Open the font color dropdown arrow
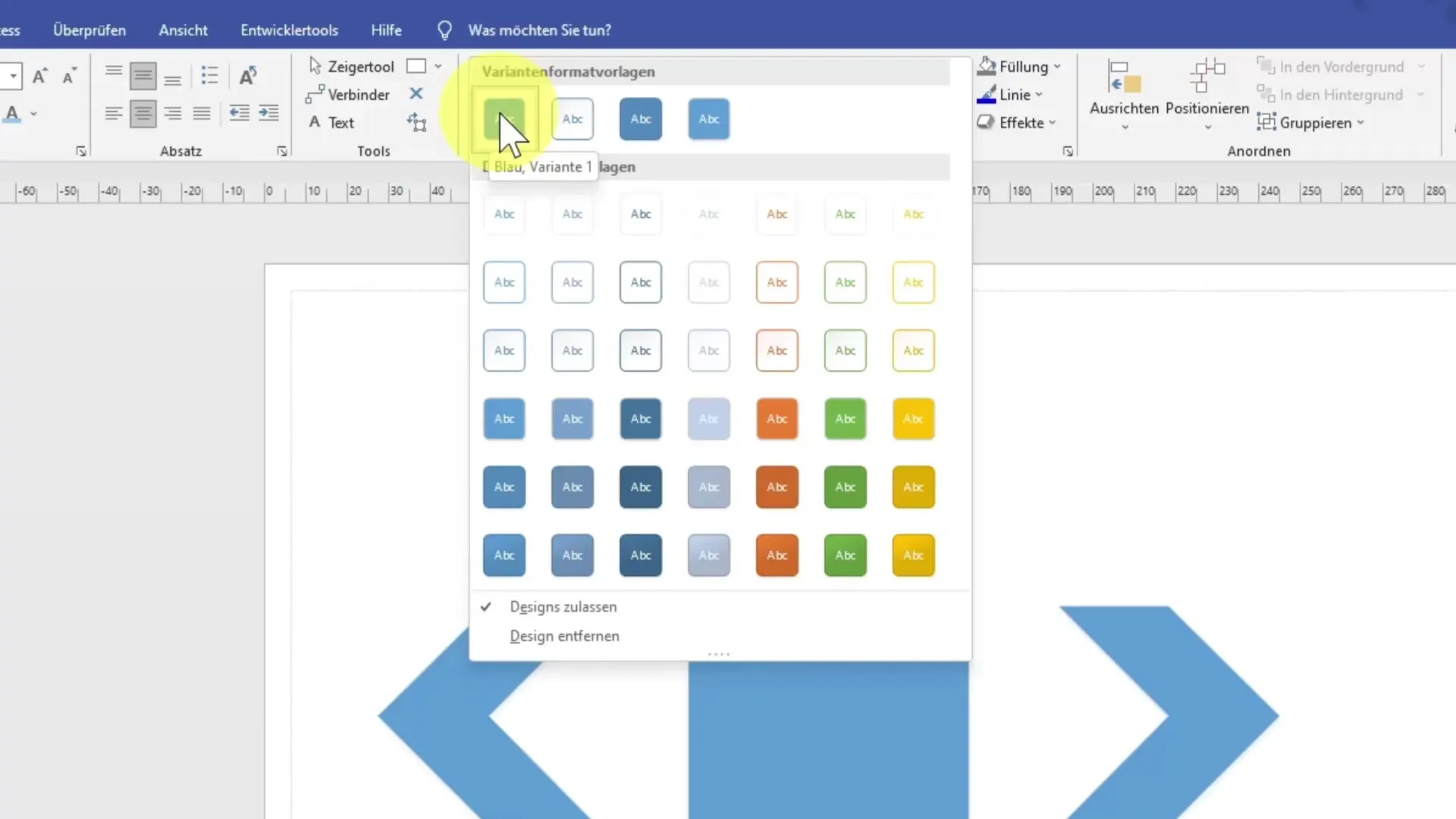 [33, 115]
